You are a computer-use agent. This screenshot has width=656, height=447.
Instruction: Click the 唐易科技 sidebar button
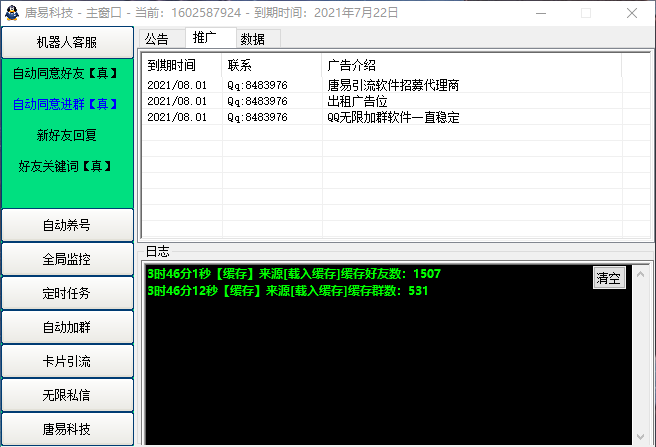[67, 429]
